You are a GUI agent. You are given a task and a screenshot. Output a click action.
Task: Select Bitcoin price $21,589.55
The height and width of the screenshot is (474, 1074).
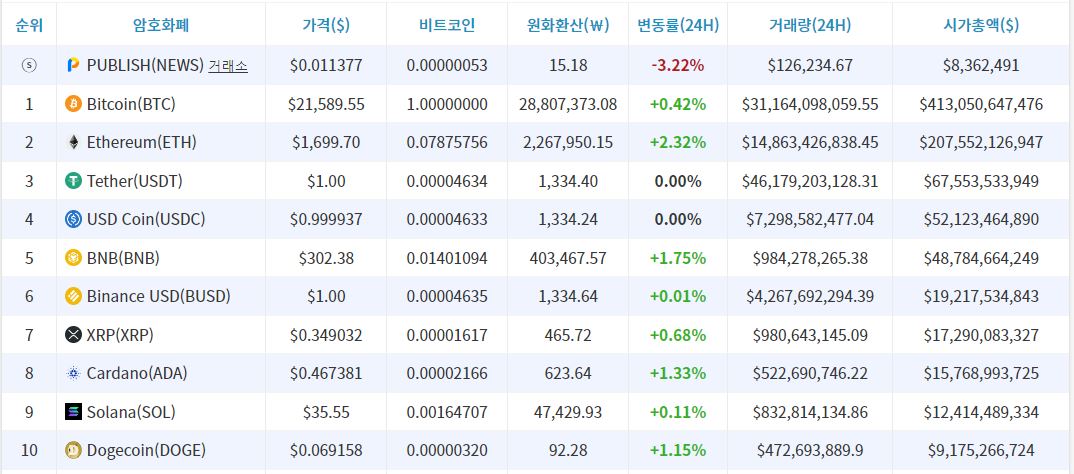[x=326, y=104]
